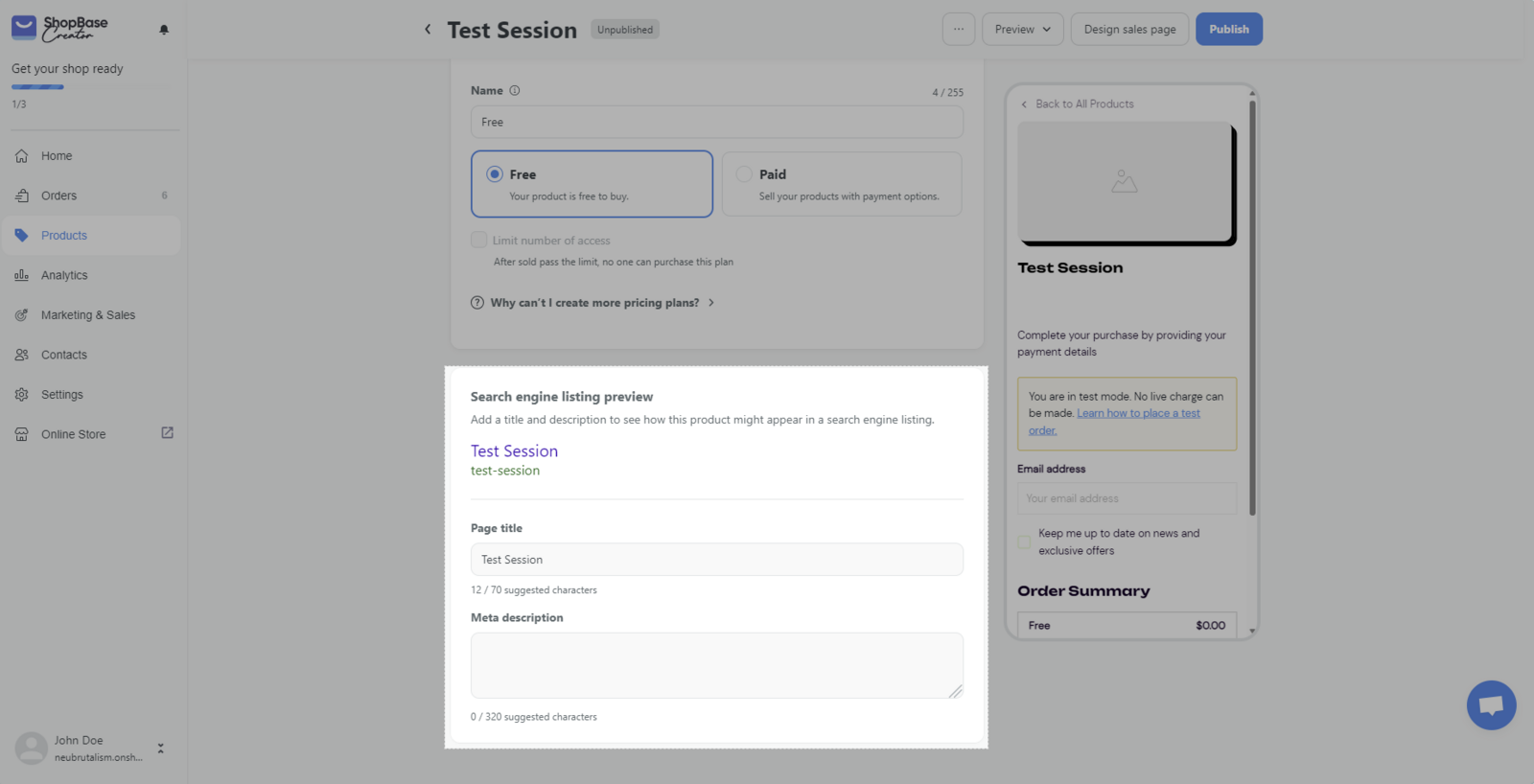
Task: Focus the Page title field
Action: point(717,560)
